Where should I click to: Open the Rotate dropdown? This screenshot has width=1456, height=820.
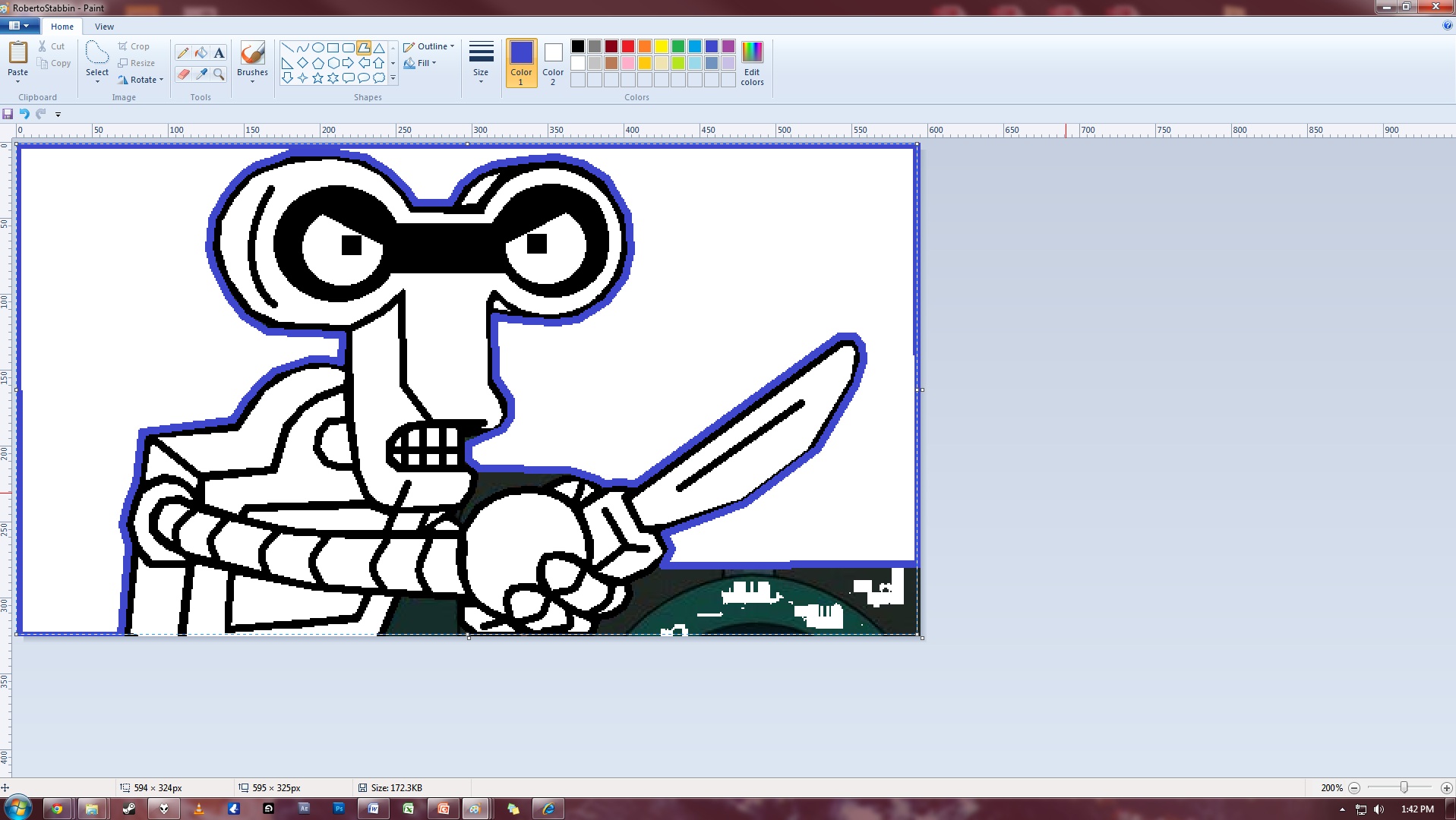[x=141, y=80]
